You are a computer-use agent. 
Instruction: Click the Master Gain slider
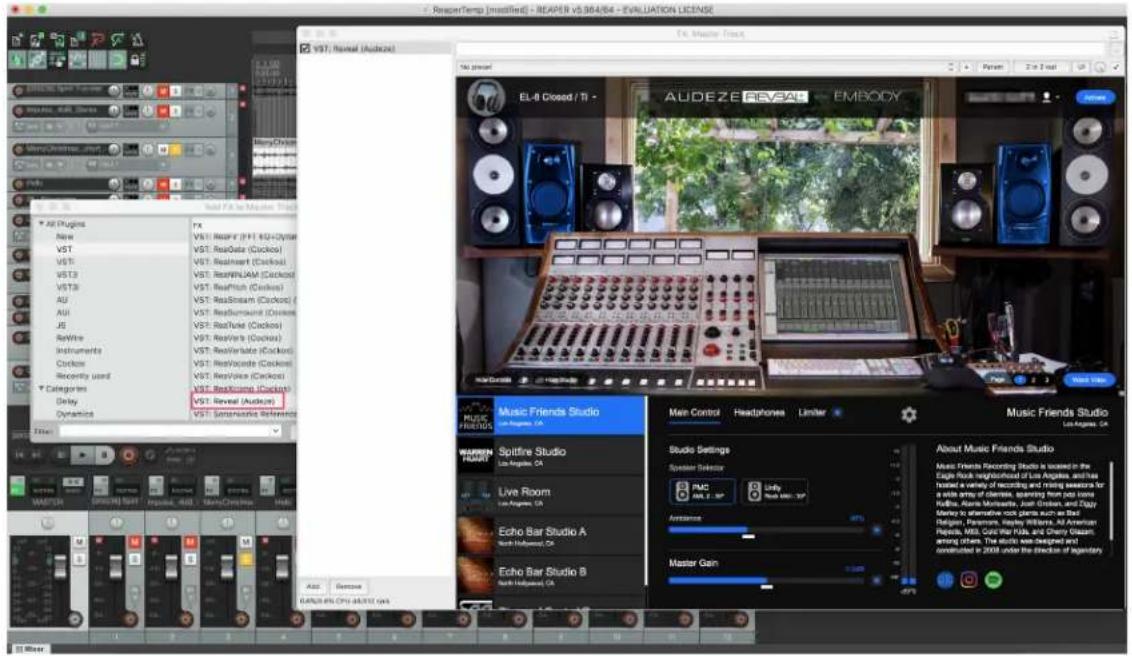[x=767, y=580]
